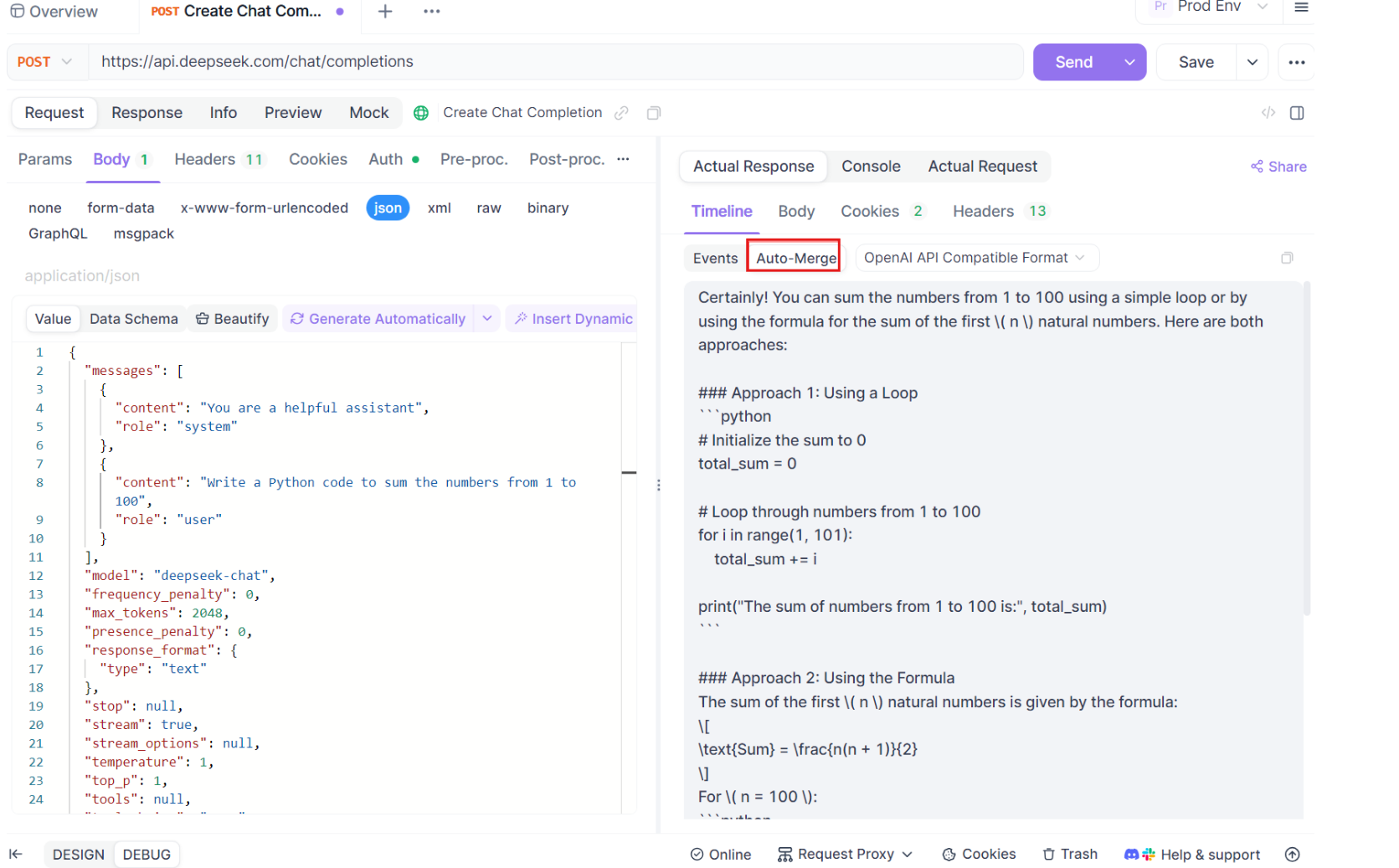
Task: Open the hamburger menu at top right
Action: pyautogui.click(x=1301, y=7)
